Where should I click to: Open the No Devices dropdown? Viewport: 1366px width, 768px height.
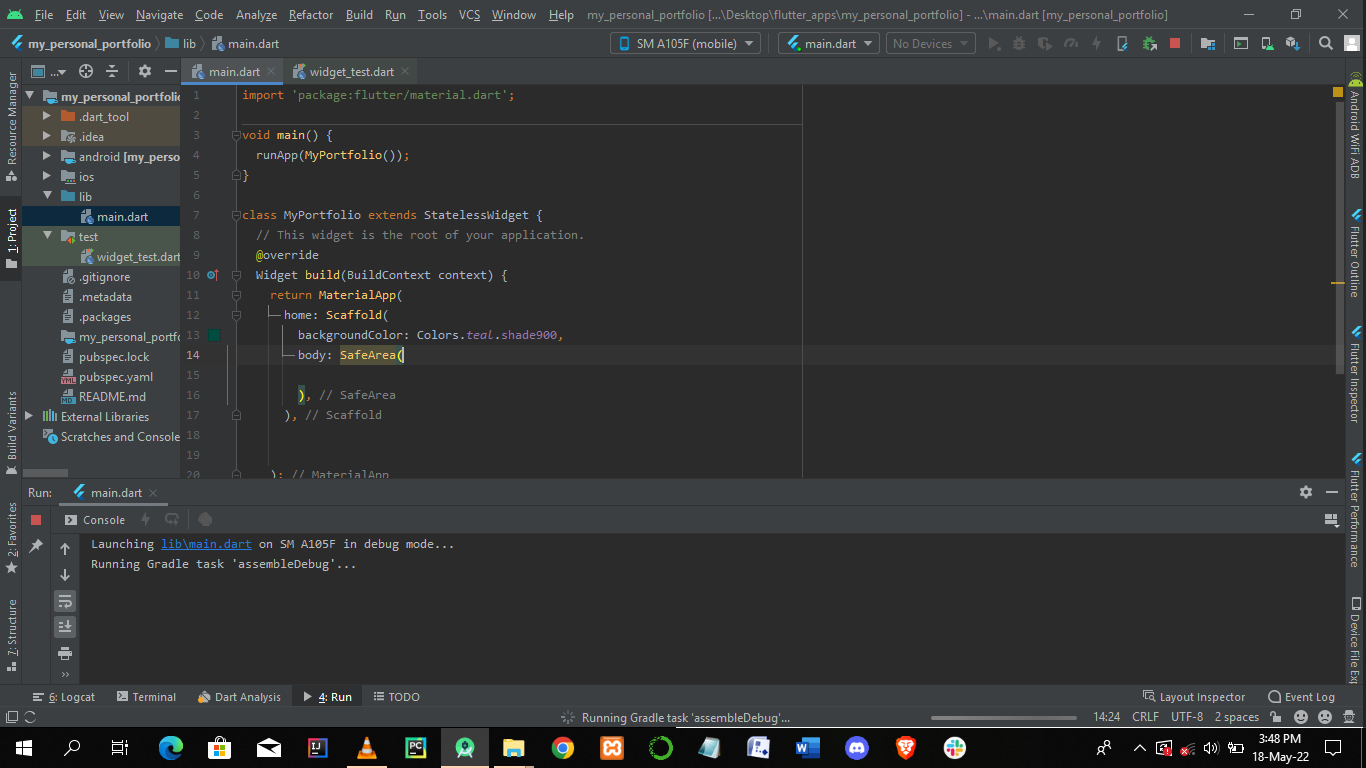click(930, 44)
